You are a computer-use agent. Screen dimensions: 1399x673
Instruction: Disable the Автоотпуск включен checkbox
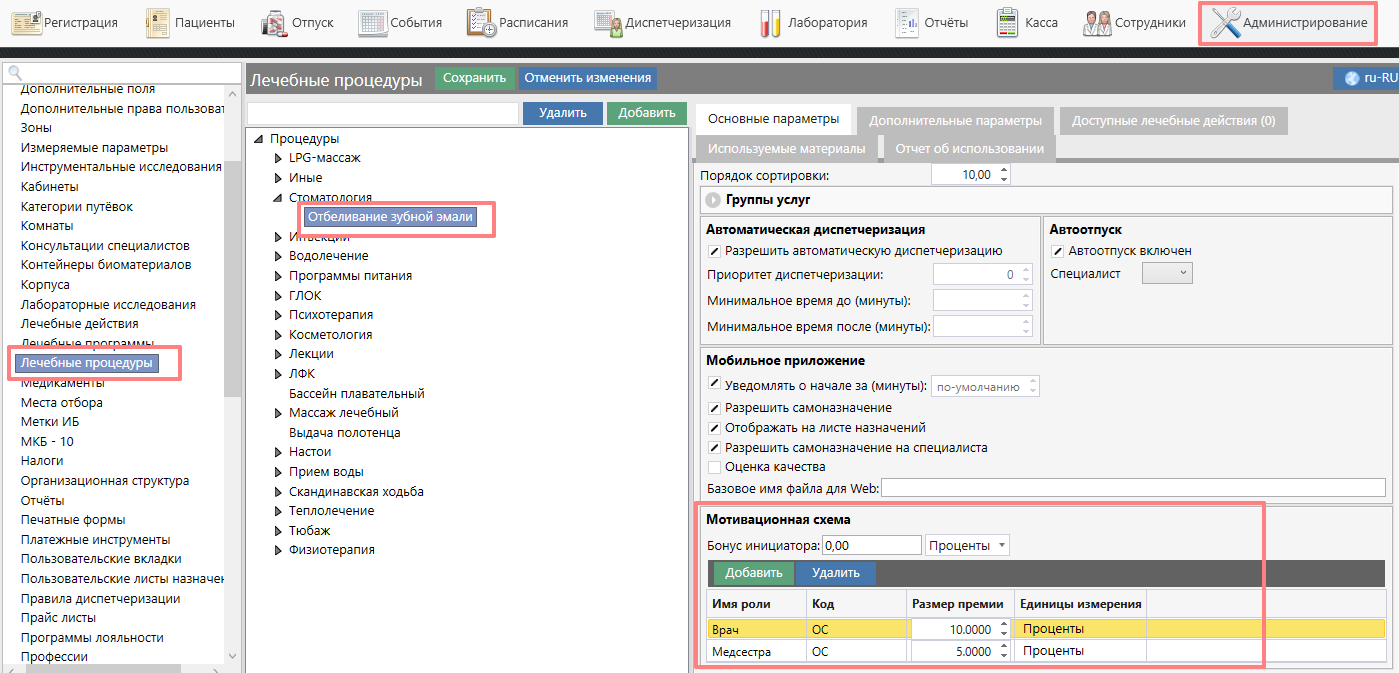1058,251
